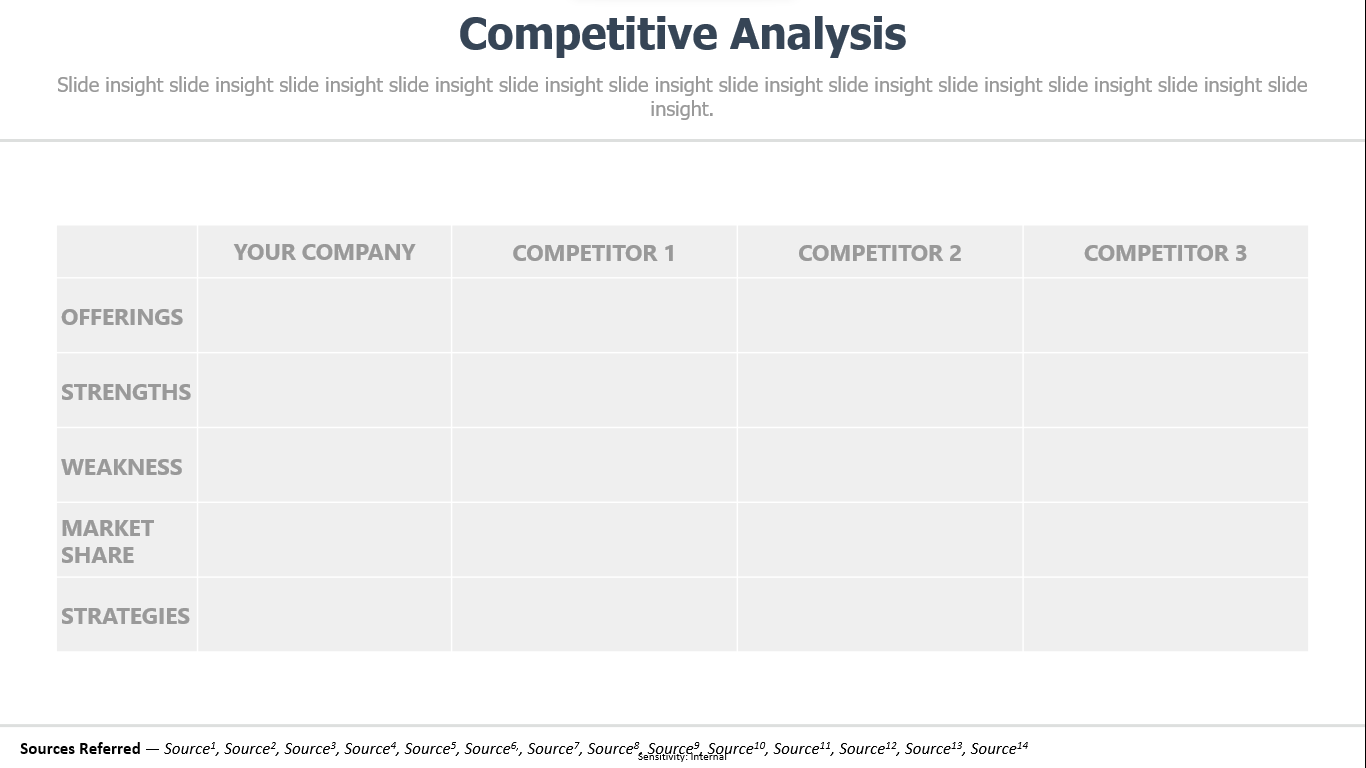Click the Weakness cell under Competitor 2
The height and width of the screenshot is (768, 1366).
point(880,465)
